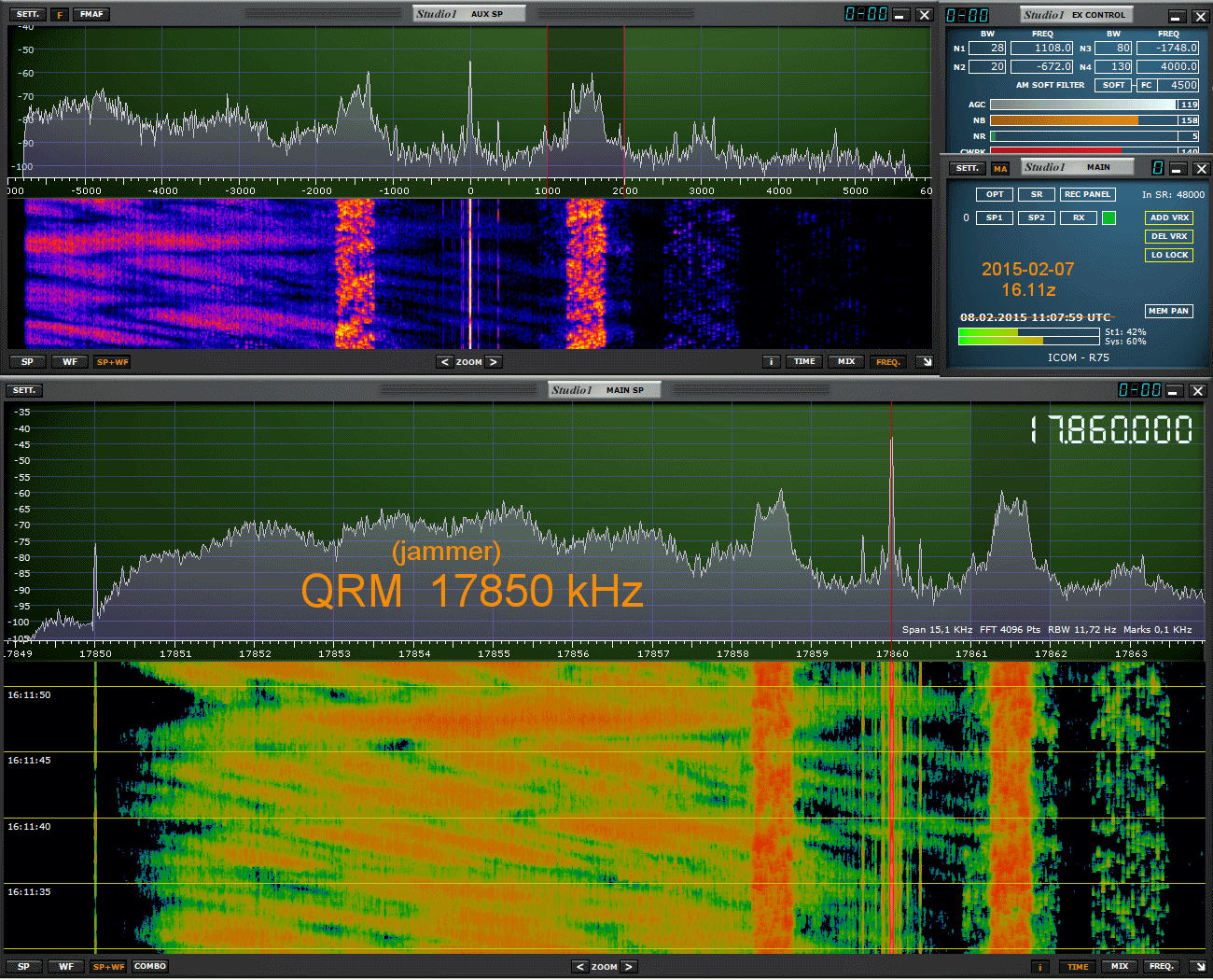Open the OPT options in MAIN panel
1213x980 pixels.
point(995,194)
